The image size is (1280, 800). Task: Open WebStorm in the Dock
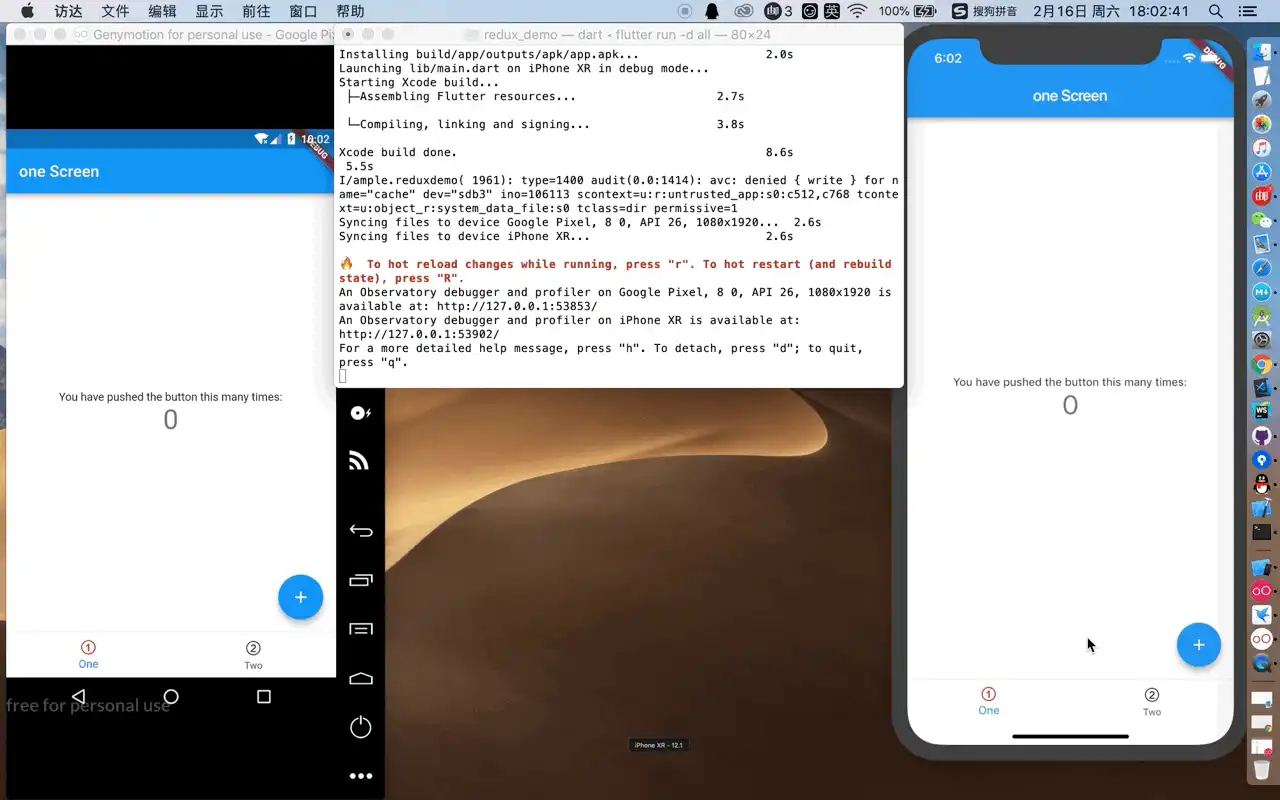tap(1262, 412)
